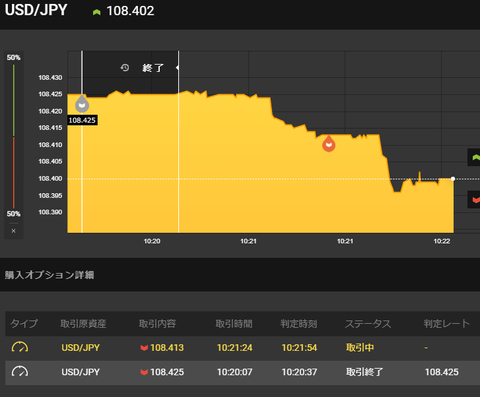Viewport: 480px width, 397px height.
Task: Click the top 50% sentiment label
Action: tap(14, 57)
